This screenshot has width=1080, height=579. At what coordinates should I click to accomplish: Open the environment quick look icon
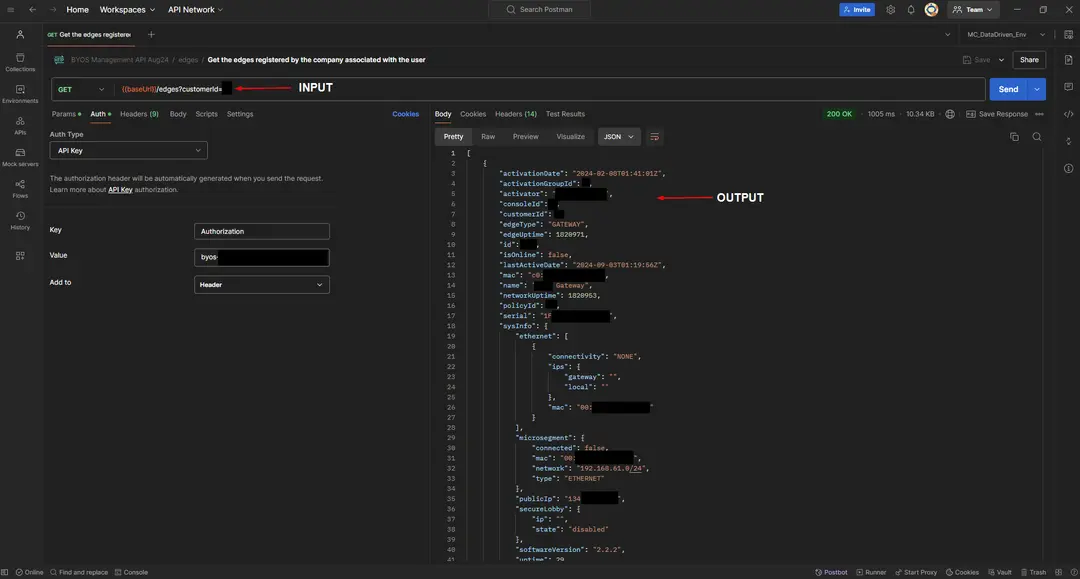pos(1068,34)
